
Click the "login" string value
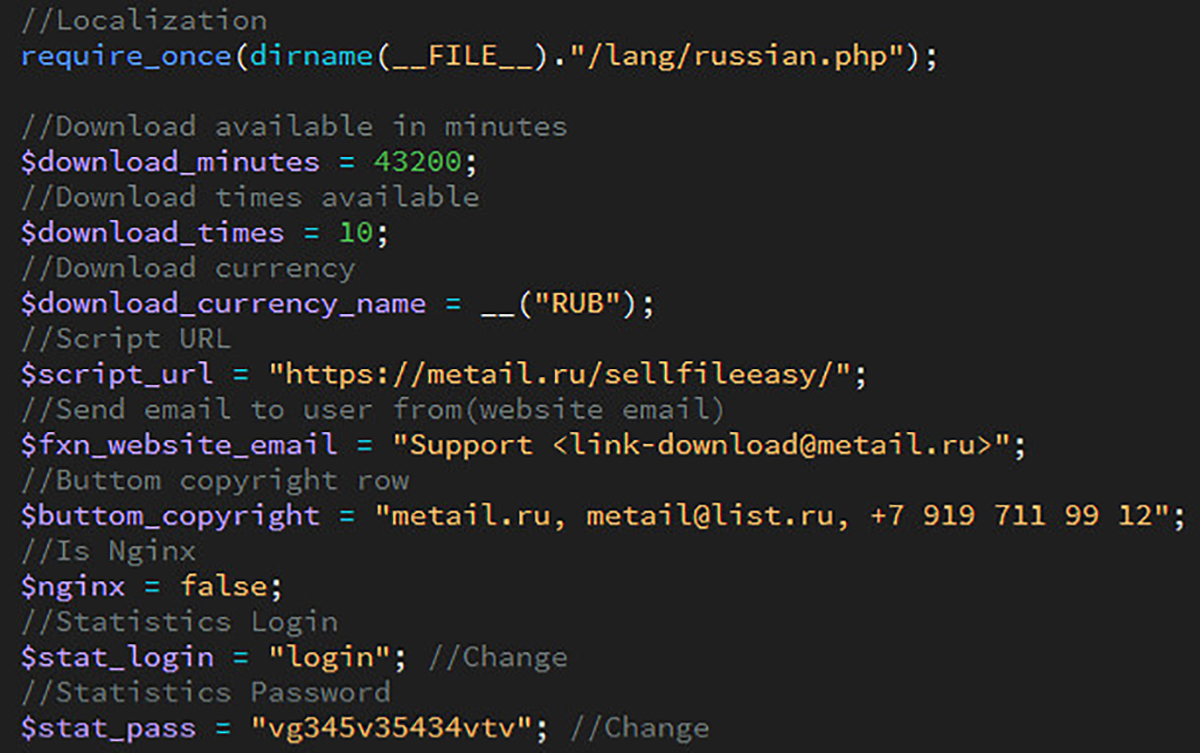pyautogui.click(x=330, y=658)
